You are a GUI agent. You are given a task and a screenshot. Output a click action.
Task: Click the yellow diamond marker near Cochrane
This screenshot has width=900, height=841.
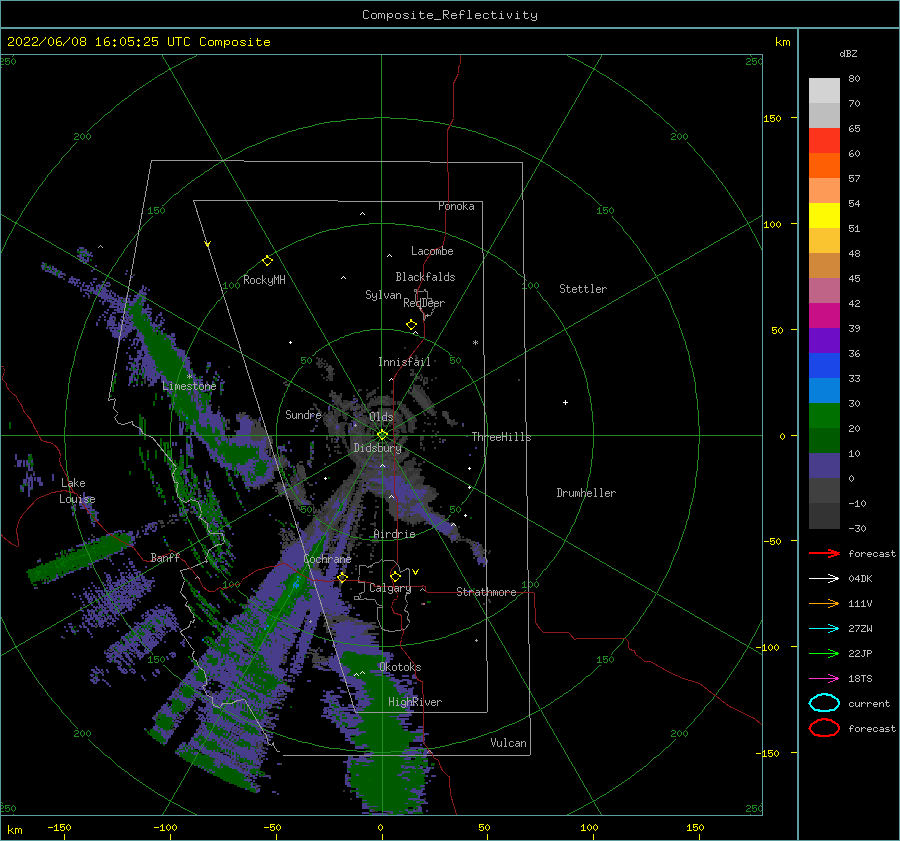tap(342, 577)
